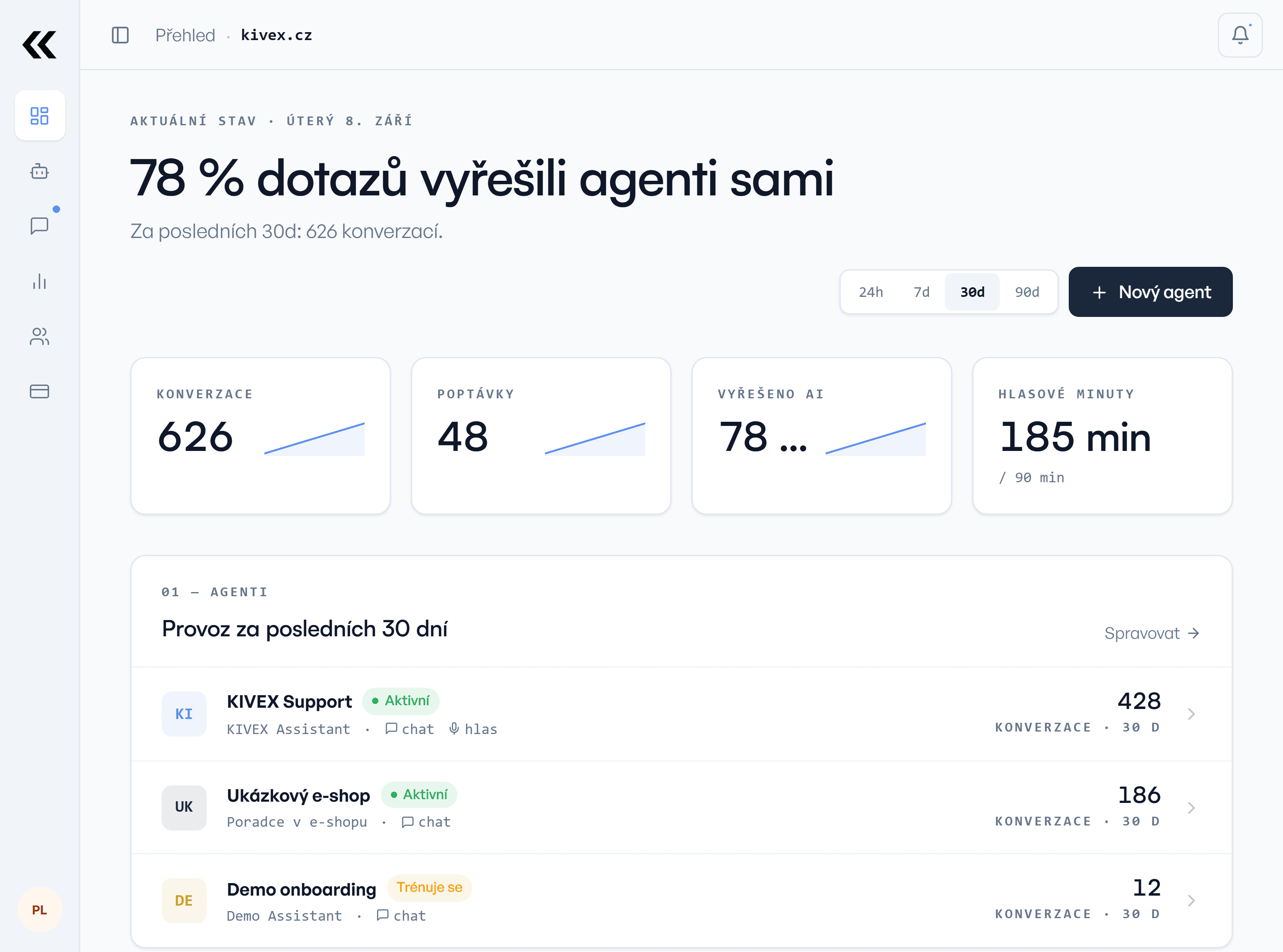Open the Spravovat link
This screenshot has height=952, width=1283.
click(x=1151, y=633)
